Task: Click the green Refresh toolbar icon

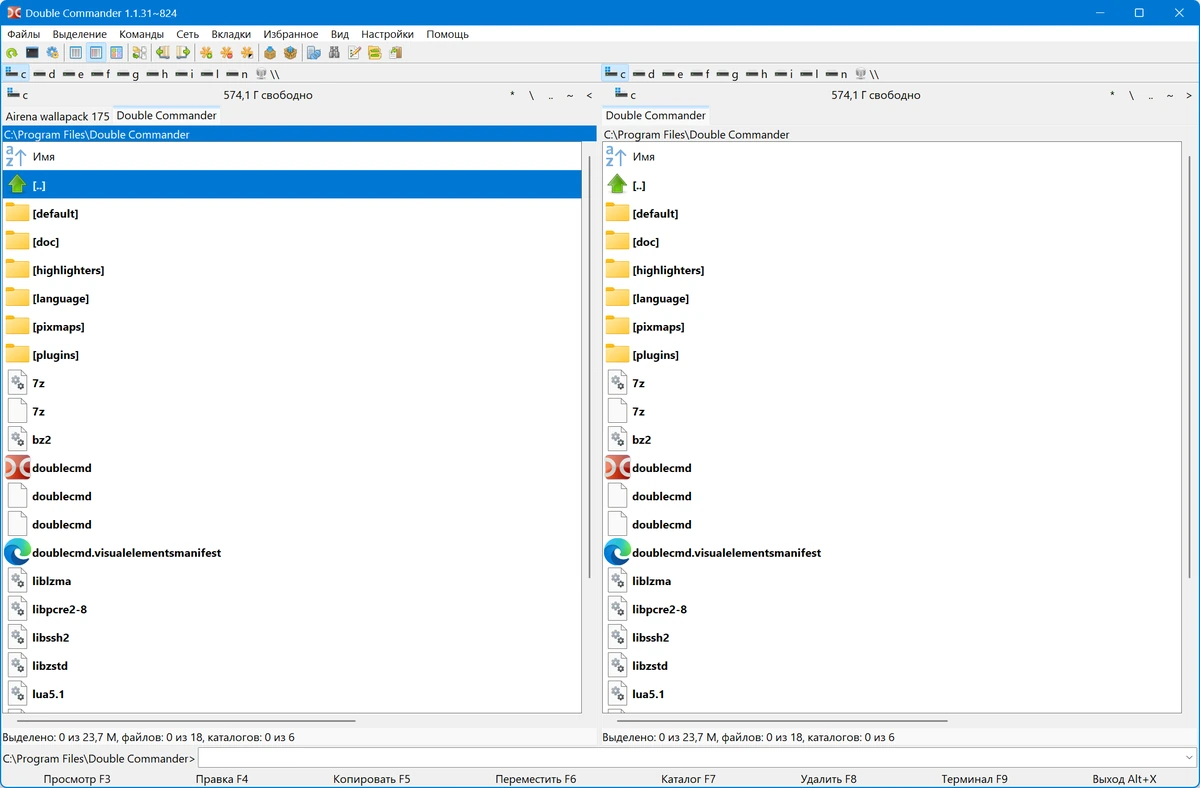Action: (x=12, y=53)
